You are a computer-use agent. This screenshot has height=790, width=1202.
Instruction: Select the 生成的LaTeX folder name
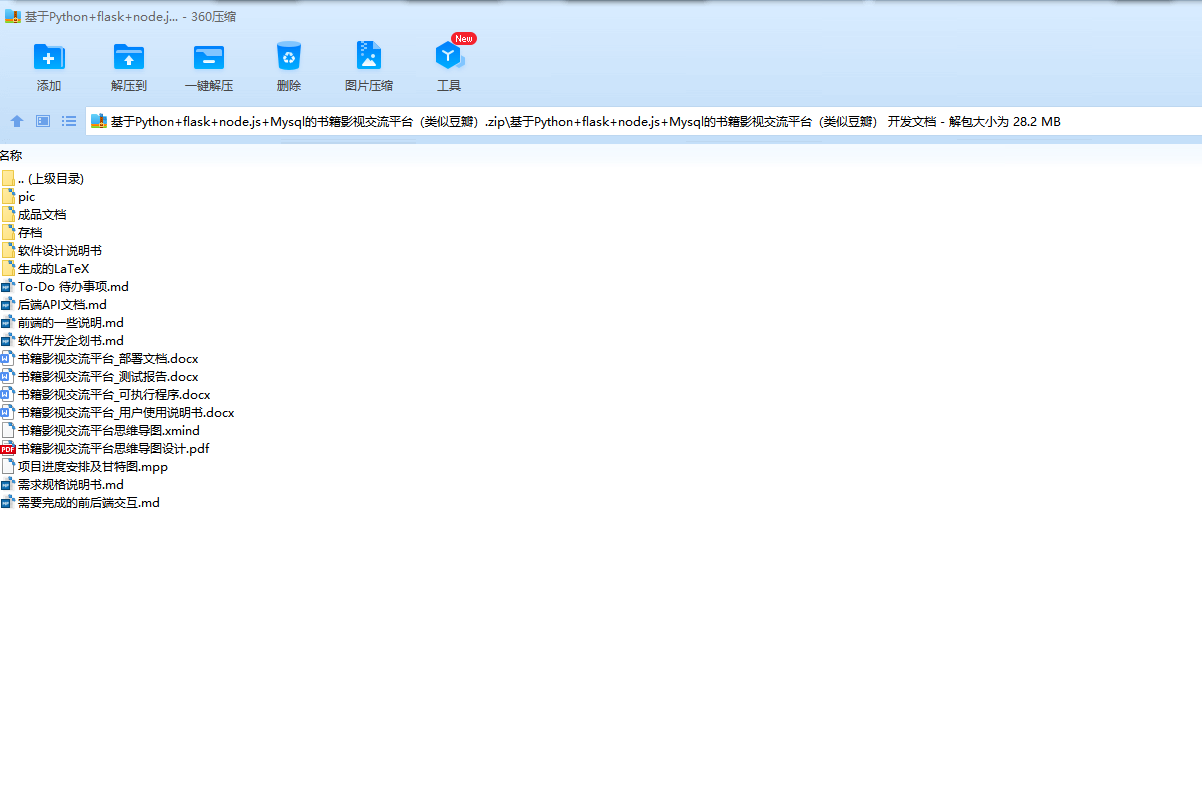[54, 269]
